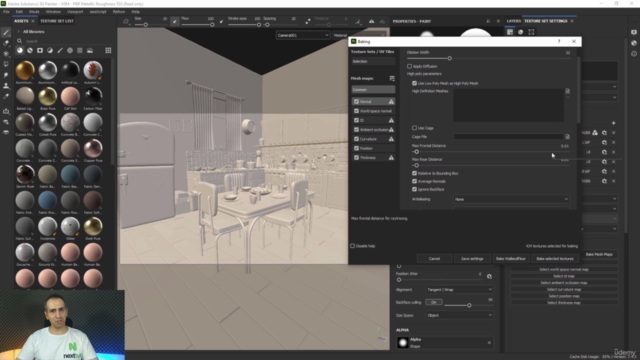Open the Camera001 dropdown in viewport
This screenshot has height=360, width=640.
303,36
